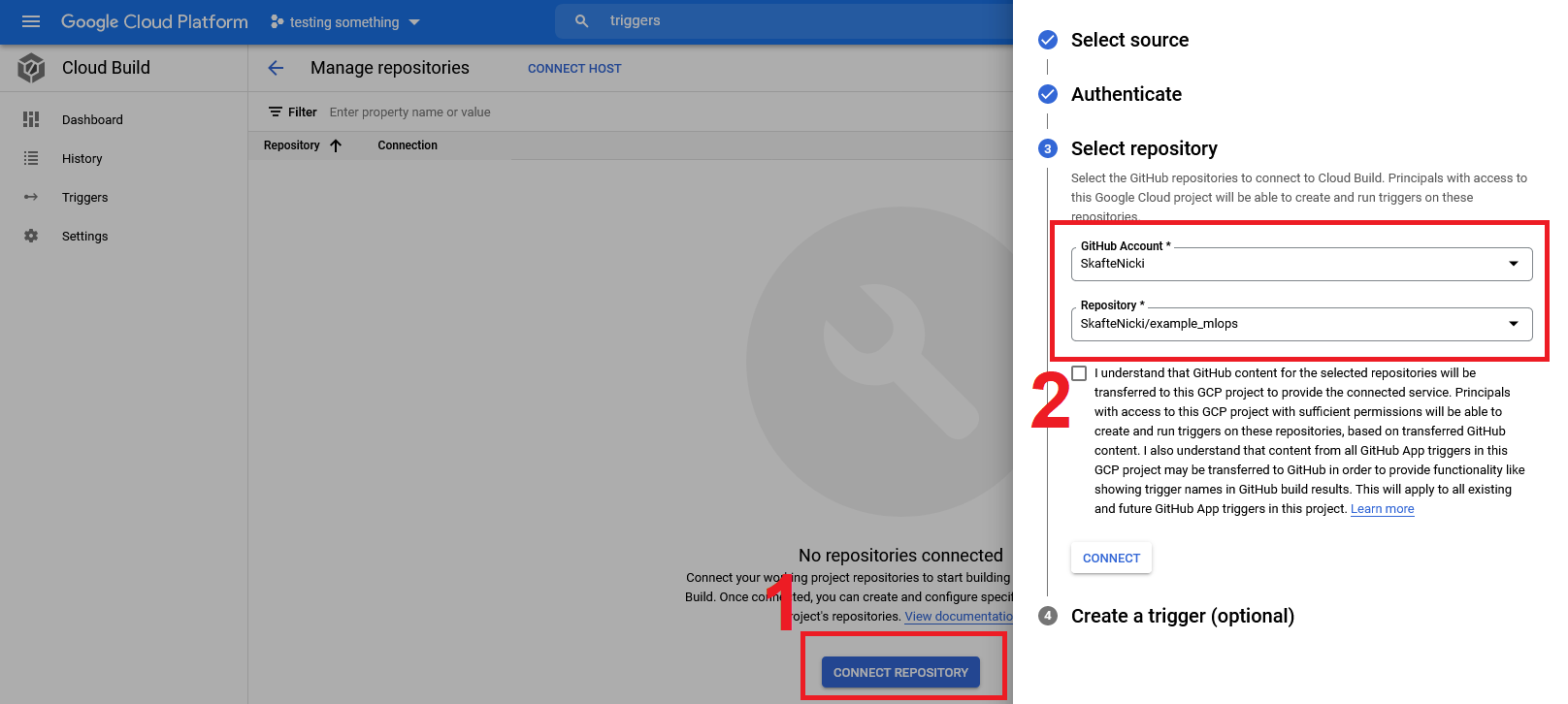Click the History list icon

pyautogui.click(x=31, y=158)
